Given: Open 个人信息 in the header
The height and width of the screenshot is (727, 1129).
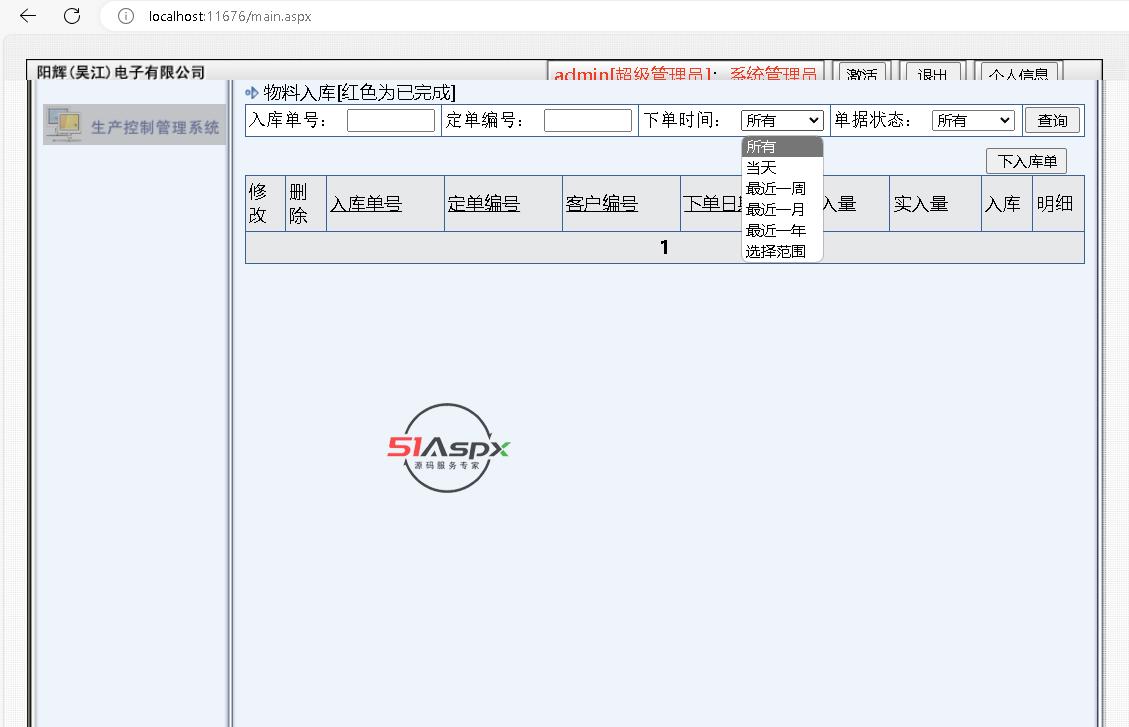Looking at the screenshot, I should pyautogui.click(x=1019, y=73).
